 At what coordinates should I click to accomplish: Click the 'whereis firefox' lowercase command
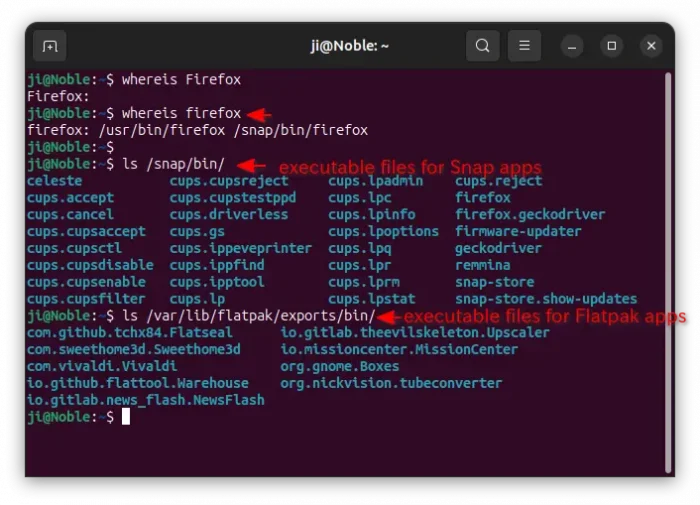[x=182, y=113]
